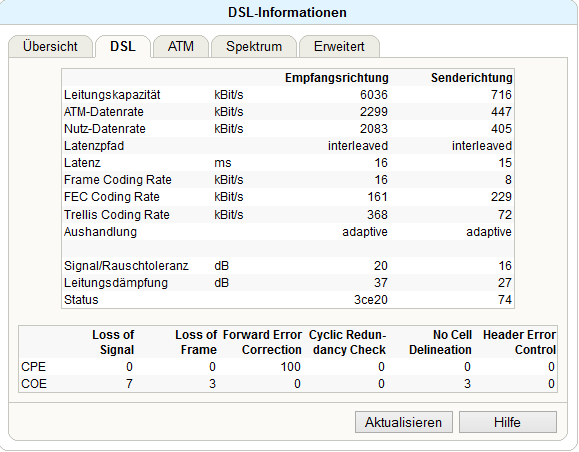Click the Leitungsdämpfung value 27
Viewport: 579px width, 452px height.
(x=505, y=283)
